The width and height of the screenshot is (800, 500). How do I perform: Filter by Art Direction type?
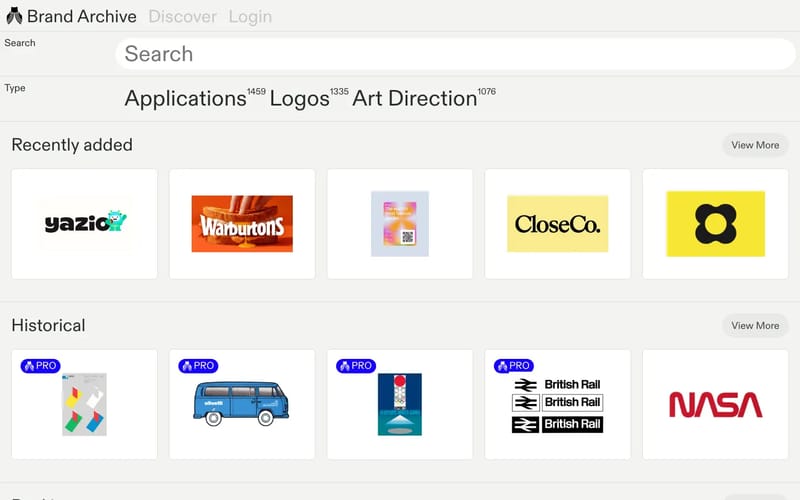(414, 98)
